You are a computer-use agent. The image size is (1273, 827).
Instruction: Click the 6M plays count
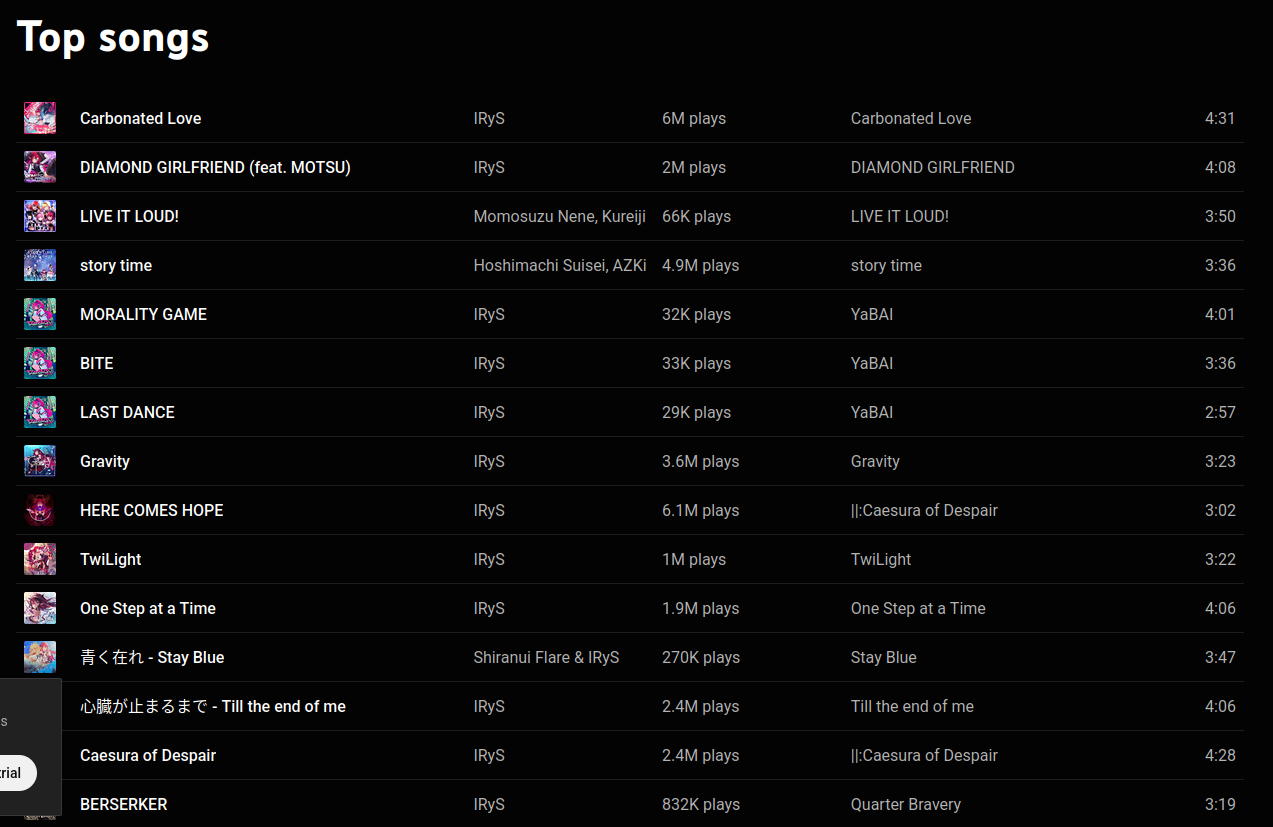pos(694,118)
